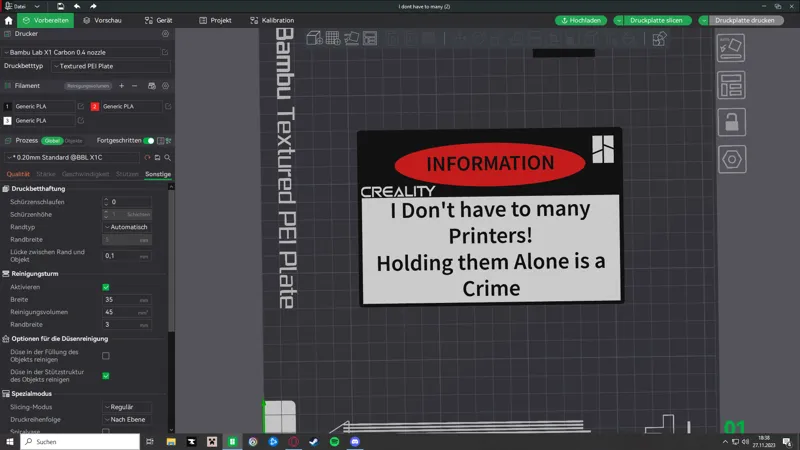
Task: Click the home icon
Action: (8, 20)
